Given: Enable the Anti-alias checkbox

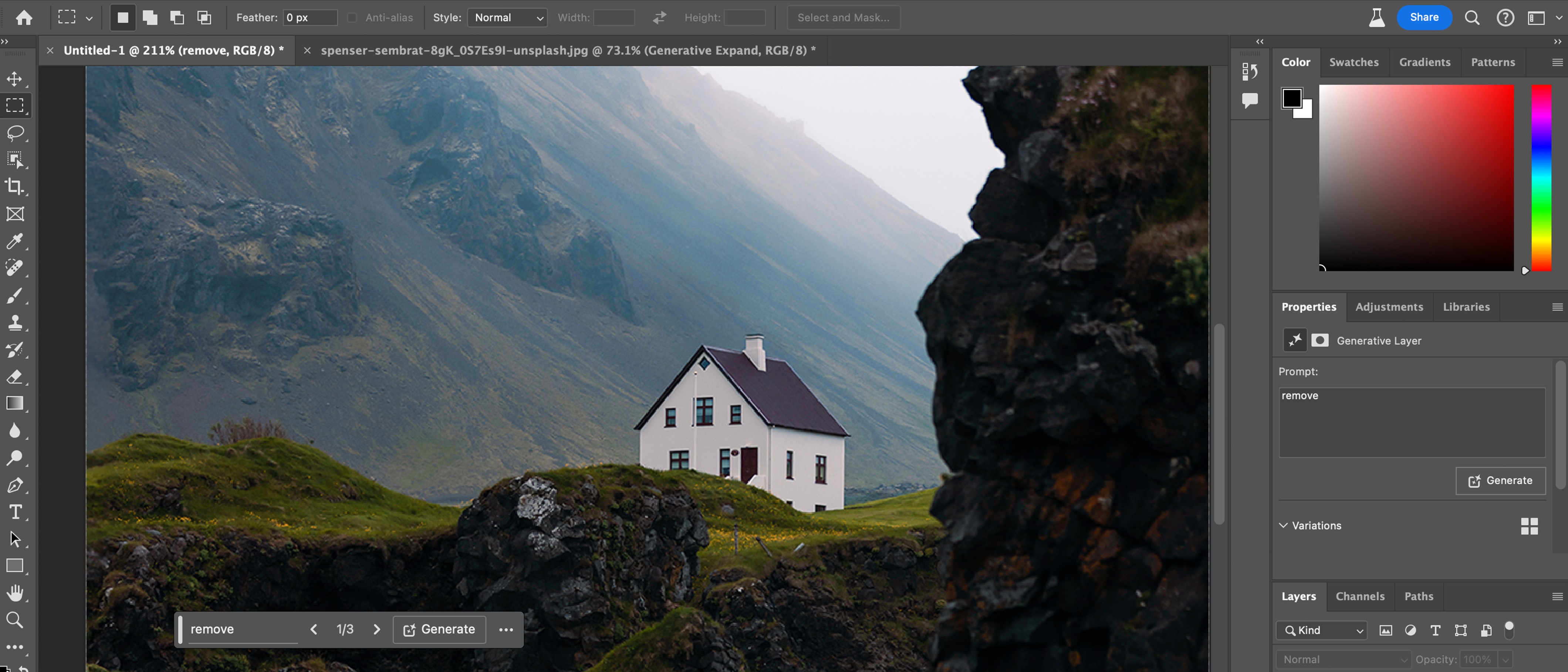Looking at the screenshot, I should 351,18.
